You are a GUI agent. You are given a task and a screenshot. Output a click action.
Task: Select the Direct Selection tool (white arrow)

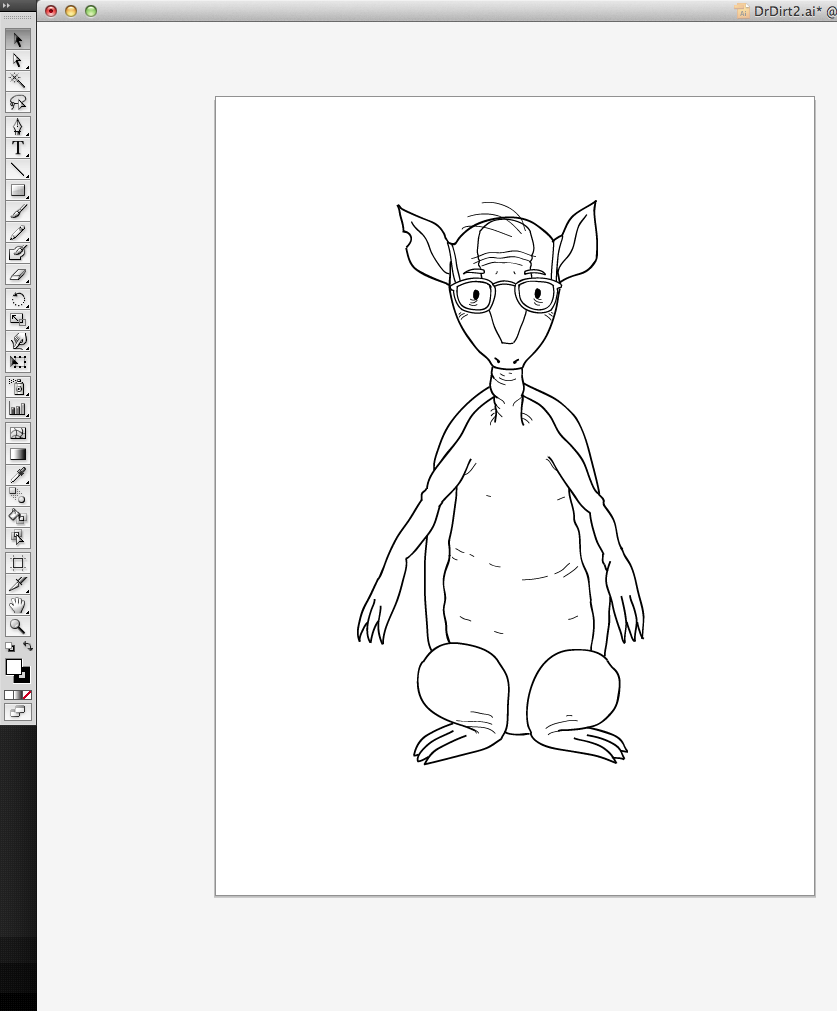[x=17, y=61]
